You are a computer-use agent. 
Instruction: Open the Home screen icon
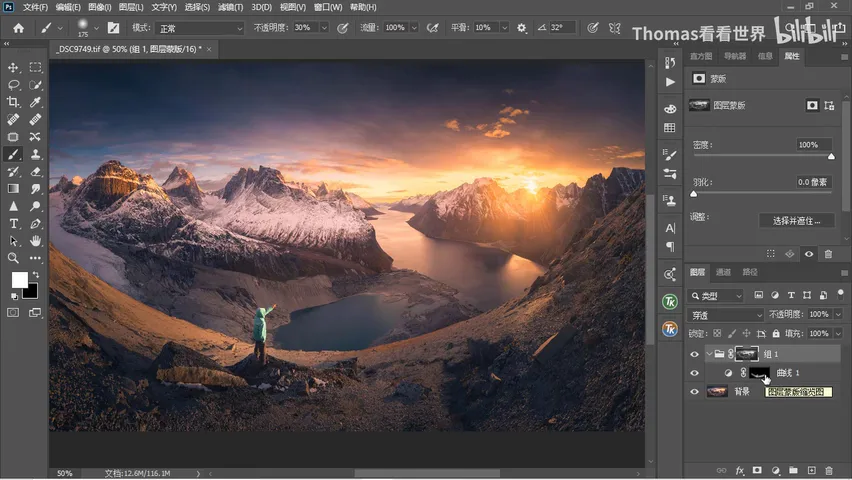click(18, 28)
